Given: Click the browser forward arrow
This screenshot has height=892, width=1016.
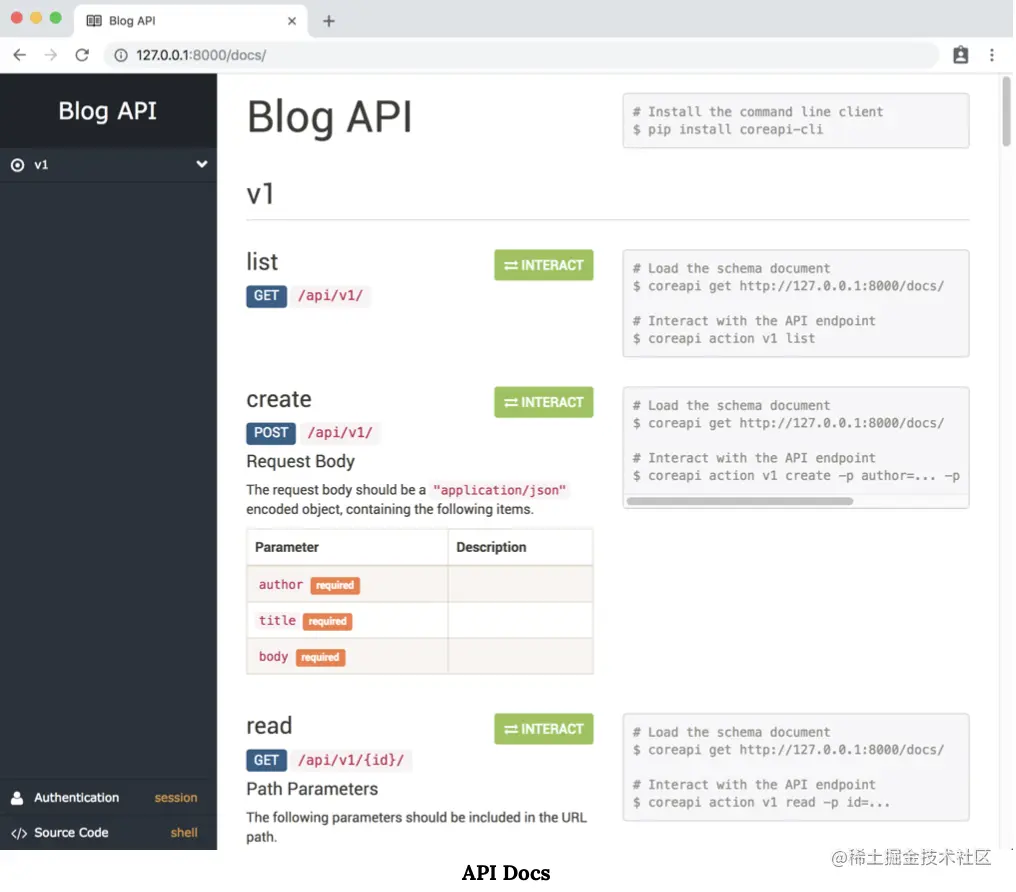Looking at the screenshot, I should 51,55.
